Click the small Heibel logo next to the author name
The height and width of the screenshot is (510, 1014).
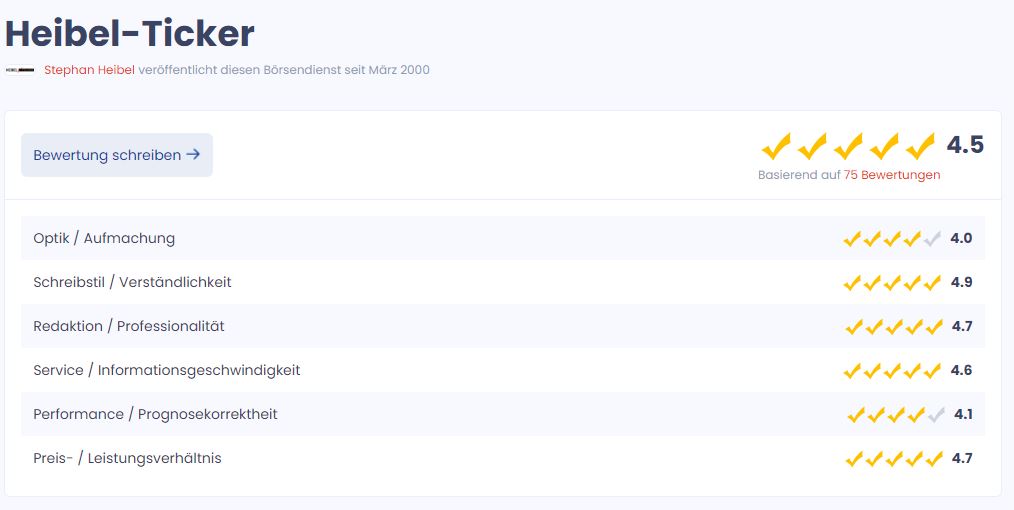pyautogui.click(x=20, y=70)
